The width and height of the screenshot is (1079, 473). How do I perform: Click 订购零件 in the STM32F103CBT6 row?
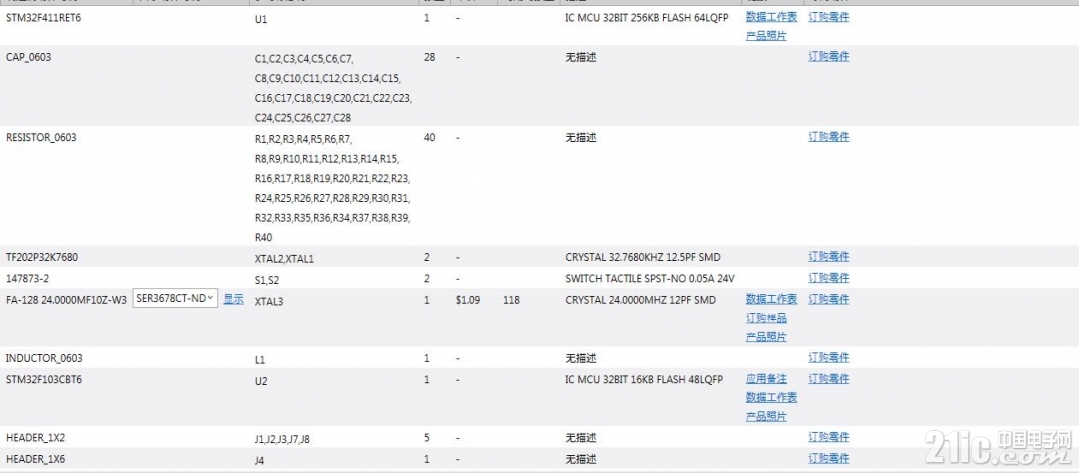click(829, 379)
